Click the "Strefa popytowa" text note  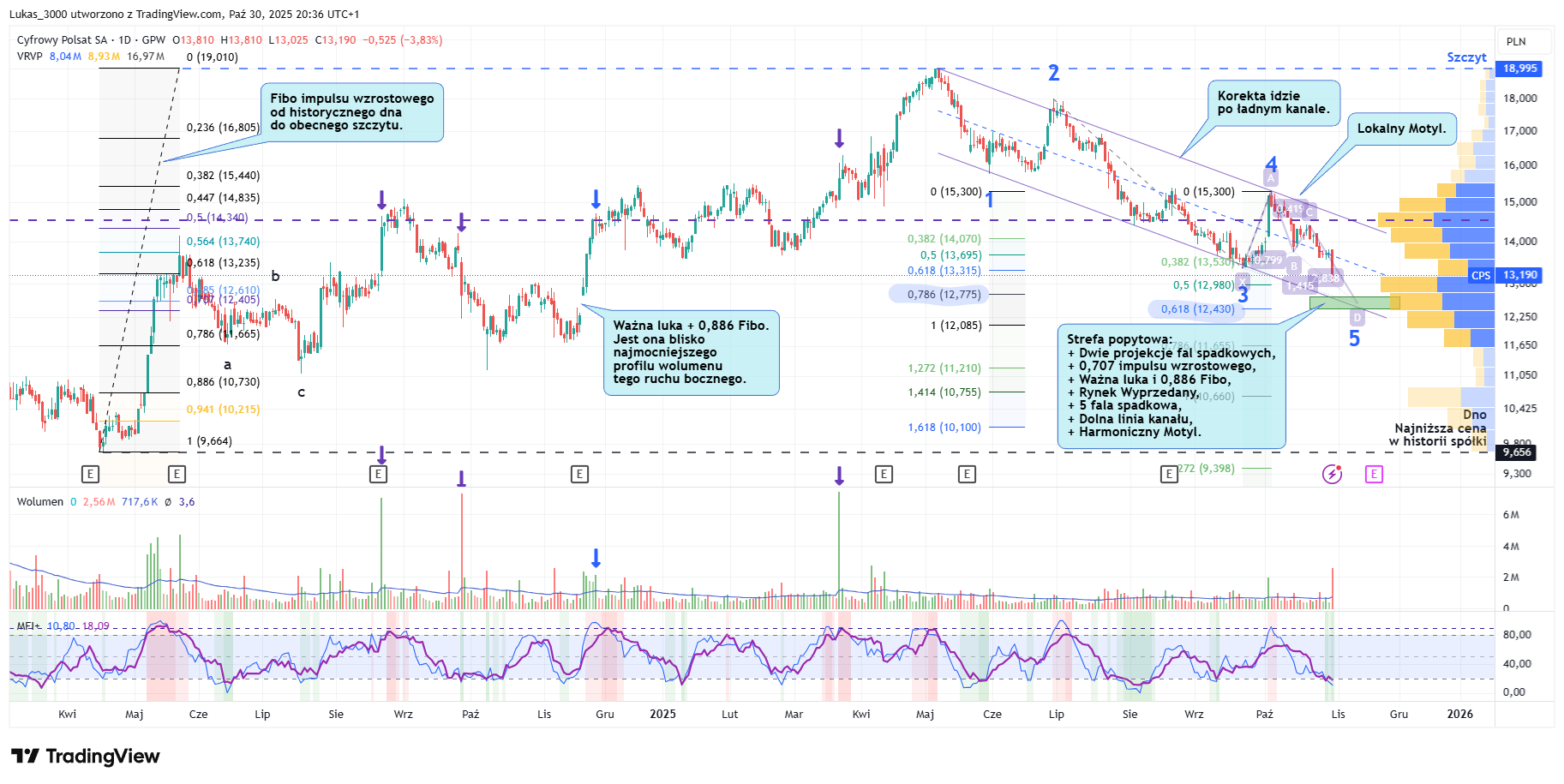1171,386
